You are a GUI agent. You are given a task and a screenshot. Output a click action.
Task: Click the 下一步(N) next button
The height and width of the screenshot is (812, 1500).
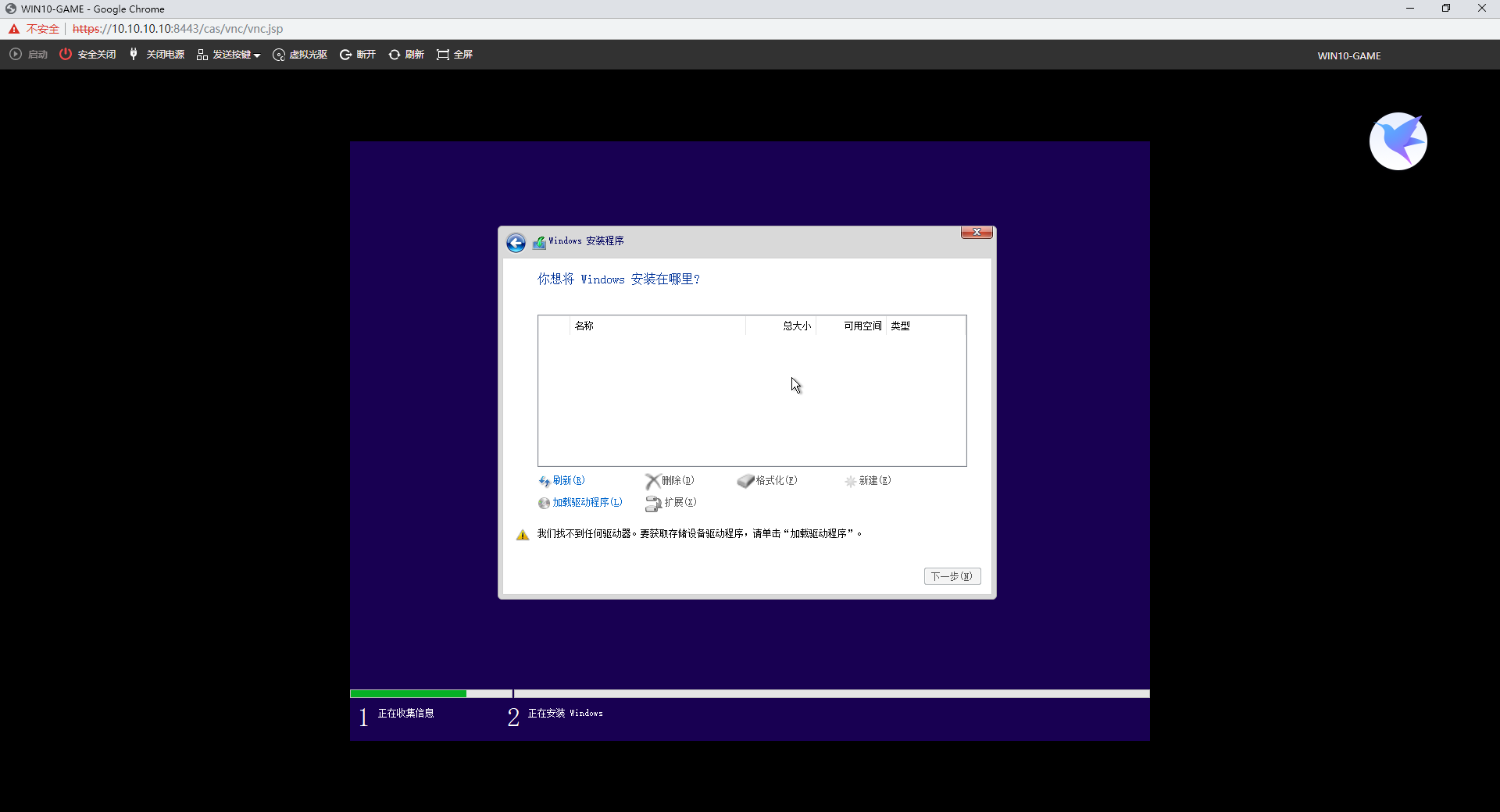[952, 576]
